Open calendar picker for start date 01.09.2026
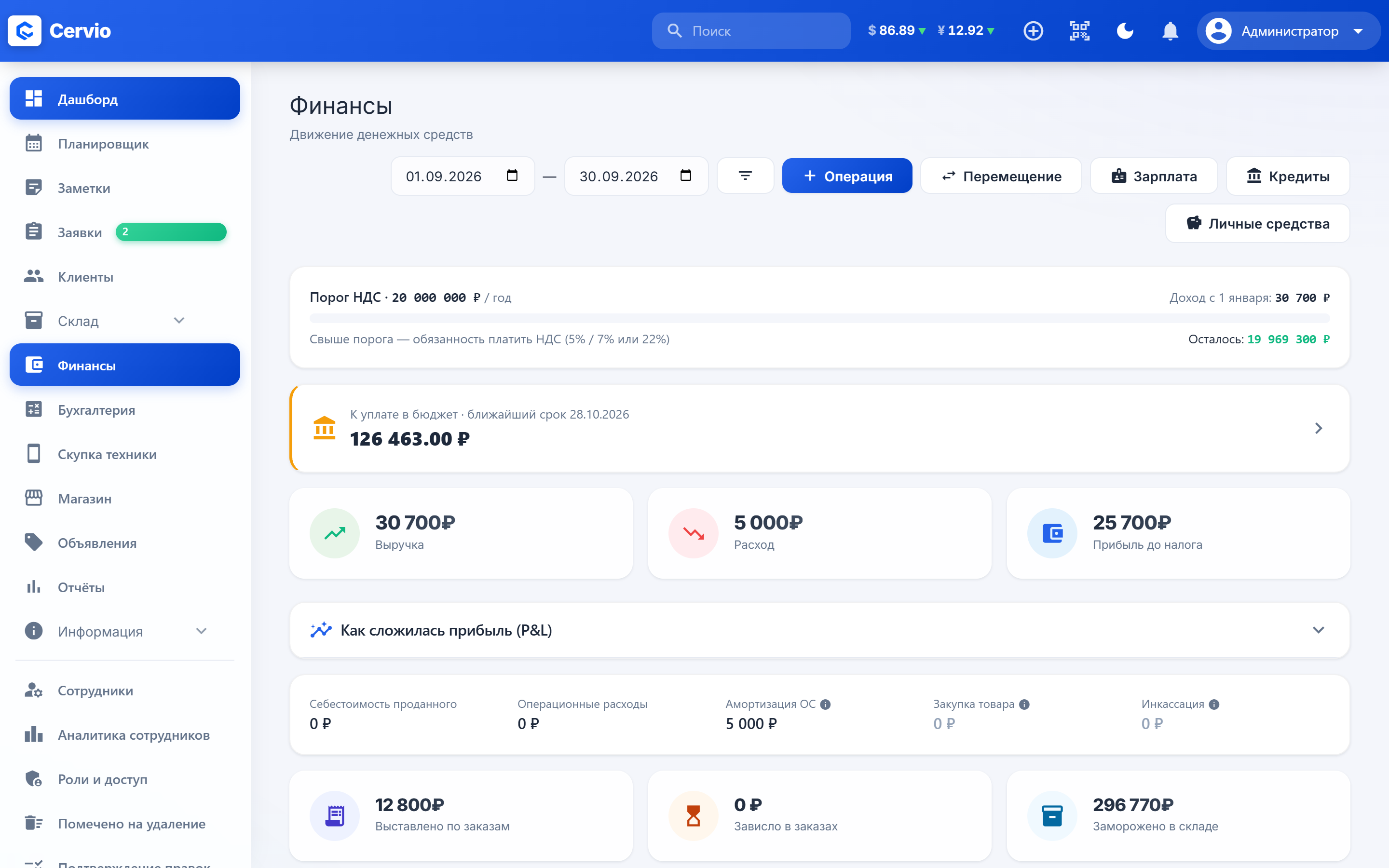This screenshot has height=868, width=1389. 512,175
